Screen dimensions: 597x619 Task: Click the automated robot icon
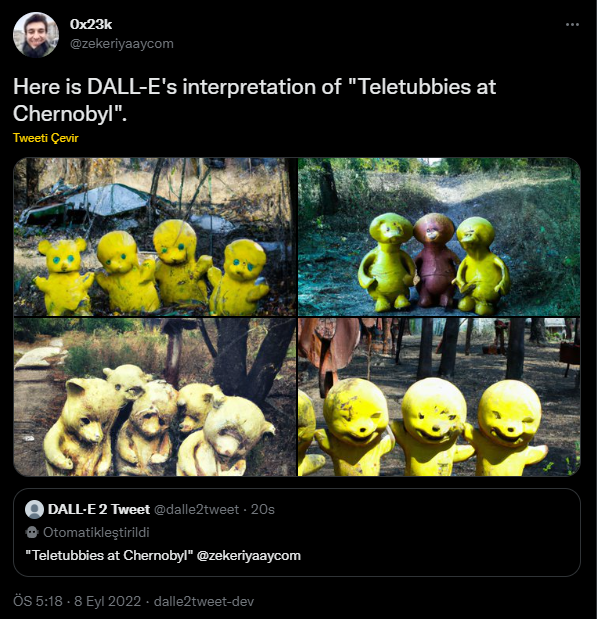point(32,533)
